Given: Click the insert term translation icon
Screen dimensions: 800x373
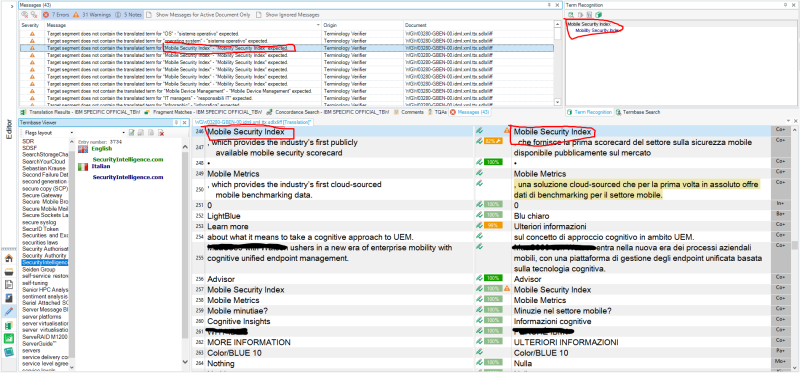Looking at the screenshot, I should (x=580, y=14).
